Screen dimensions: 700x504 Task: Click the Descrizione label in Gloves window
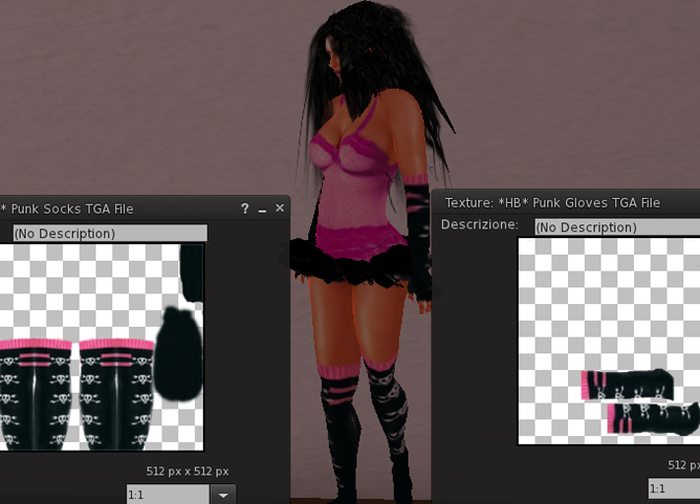pyautogui.click(x=479, y=224)
